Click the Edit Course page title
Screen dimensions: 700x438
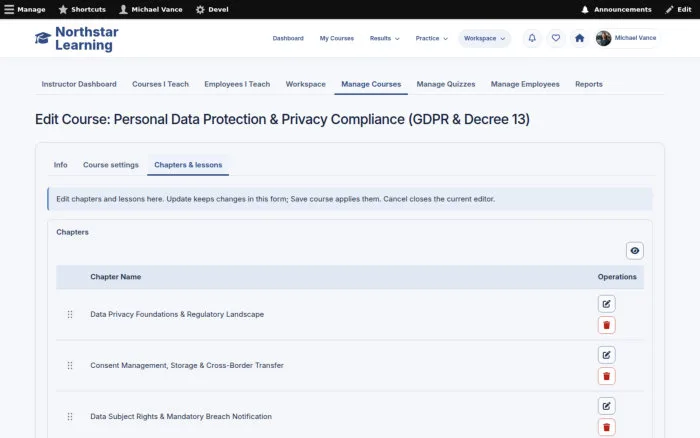pyautogui.click(x=282, y=119)
